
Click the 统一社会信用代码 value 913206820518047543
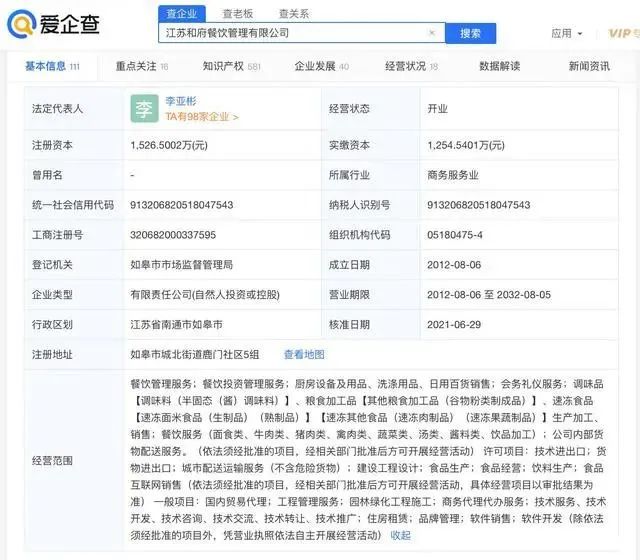(182, 205)
